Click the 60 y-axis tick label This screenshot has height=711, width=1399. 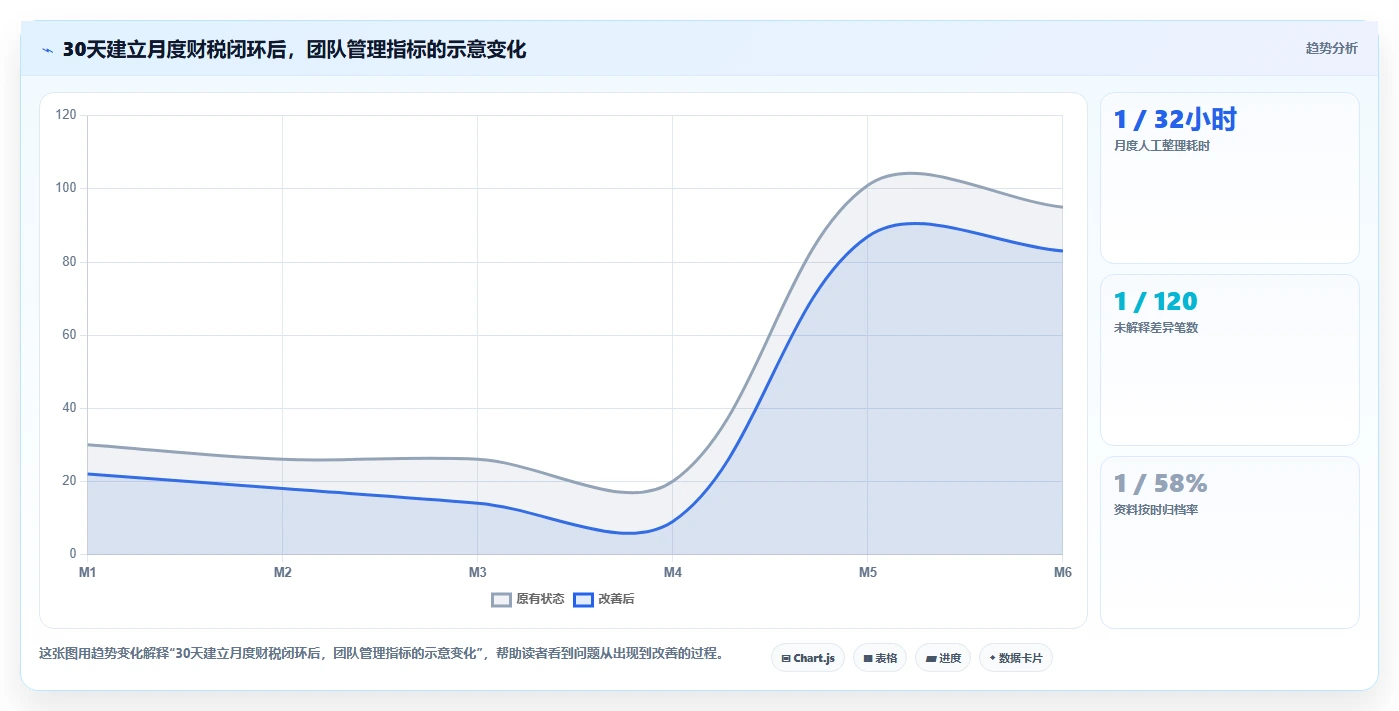69,334
